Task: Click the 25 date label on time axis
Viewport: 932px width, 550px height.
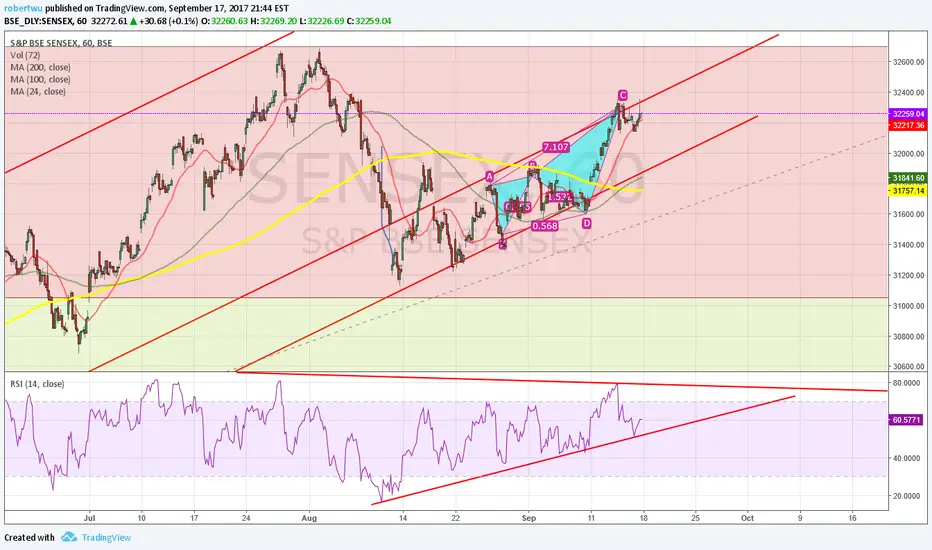Action: click(695, 518)
